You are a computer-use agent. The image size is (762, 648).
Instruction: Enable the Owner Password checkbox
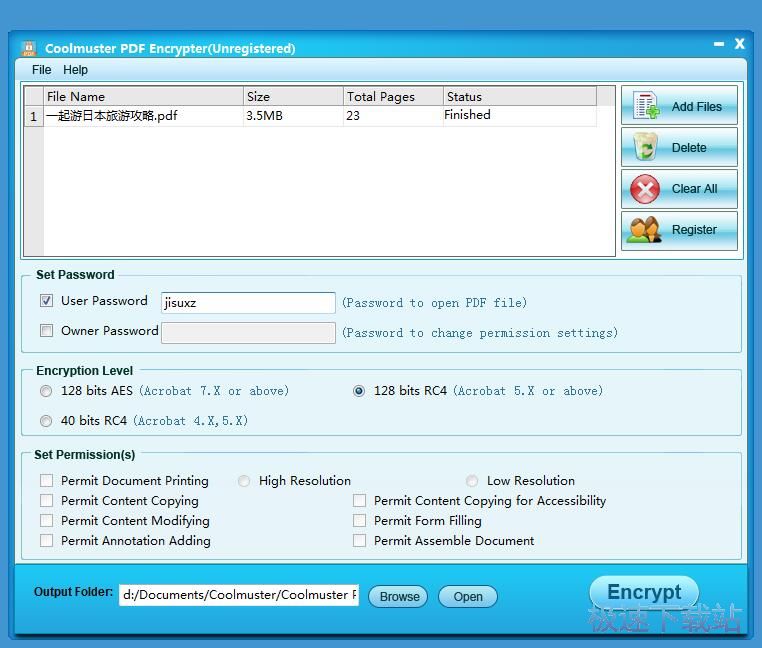point(46,331)
